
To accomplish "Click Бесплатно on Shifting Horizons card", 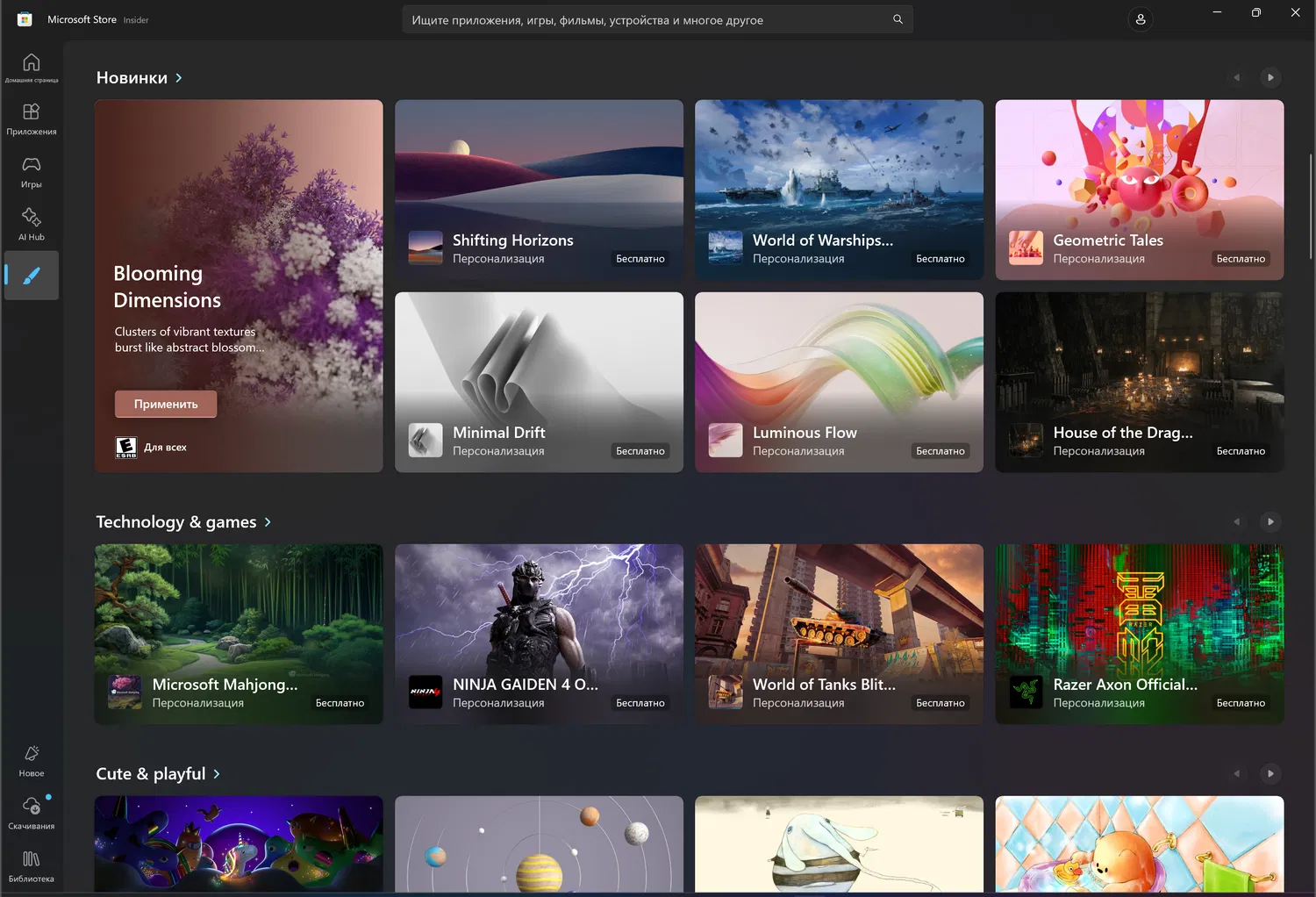I will (x=640, y=259).
